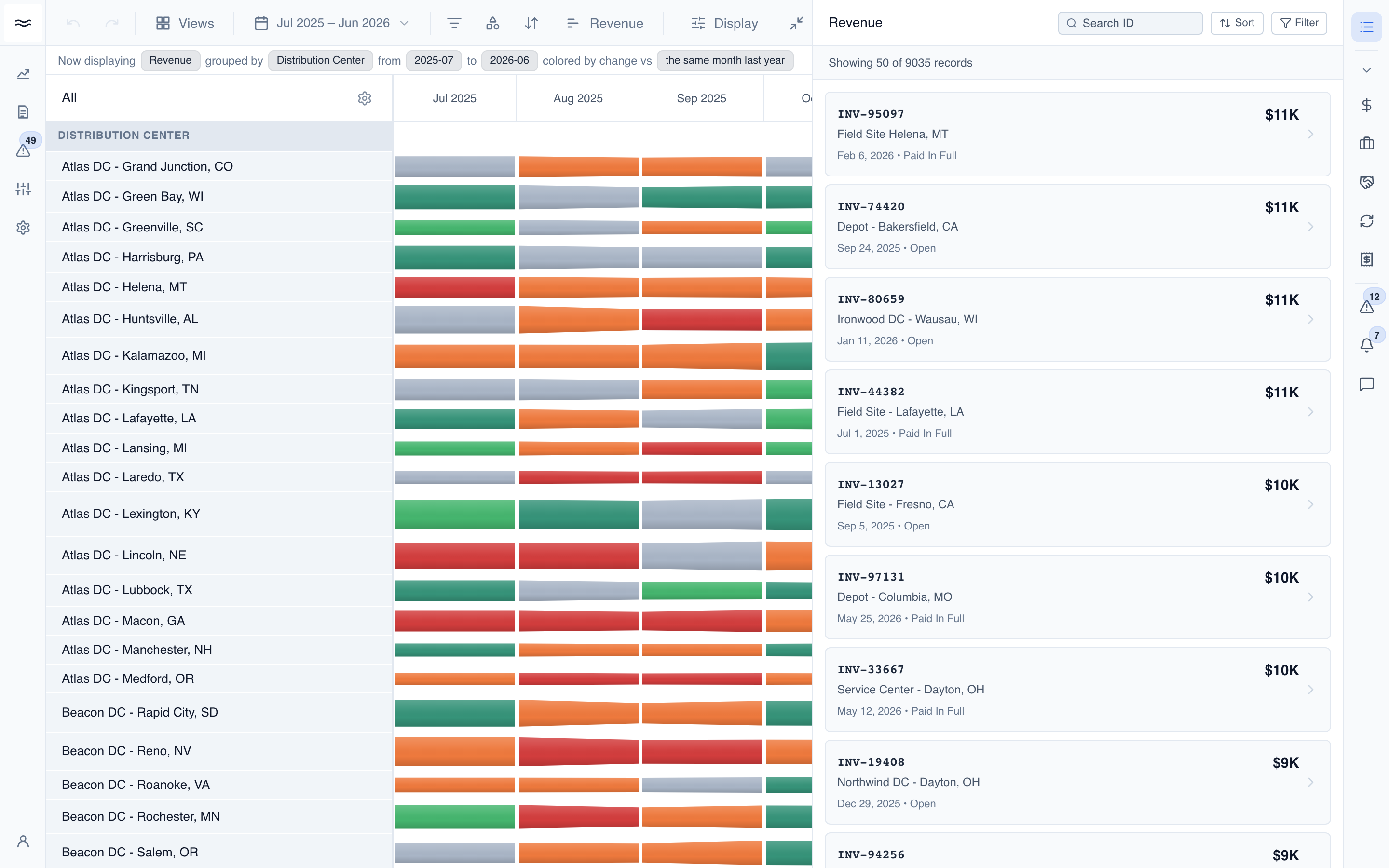The image size is (1389, 868).
Task: Open the briefcase icon in right rail
Action: 1367,144
